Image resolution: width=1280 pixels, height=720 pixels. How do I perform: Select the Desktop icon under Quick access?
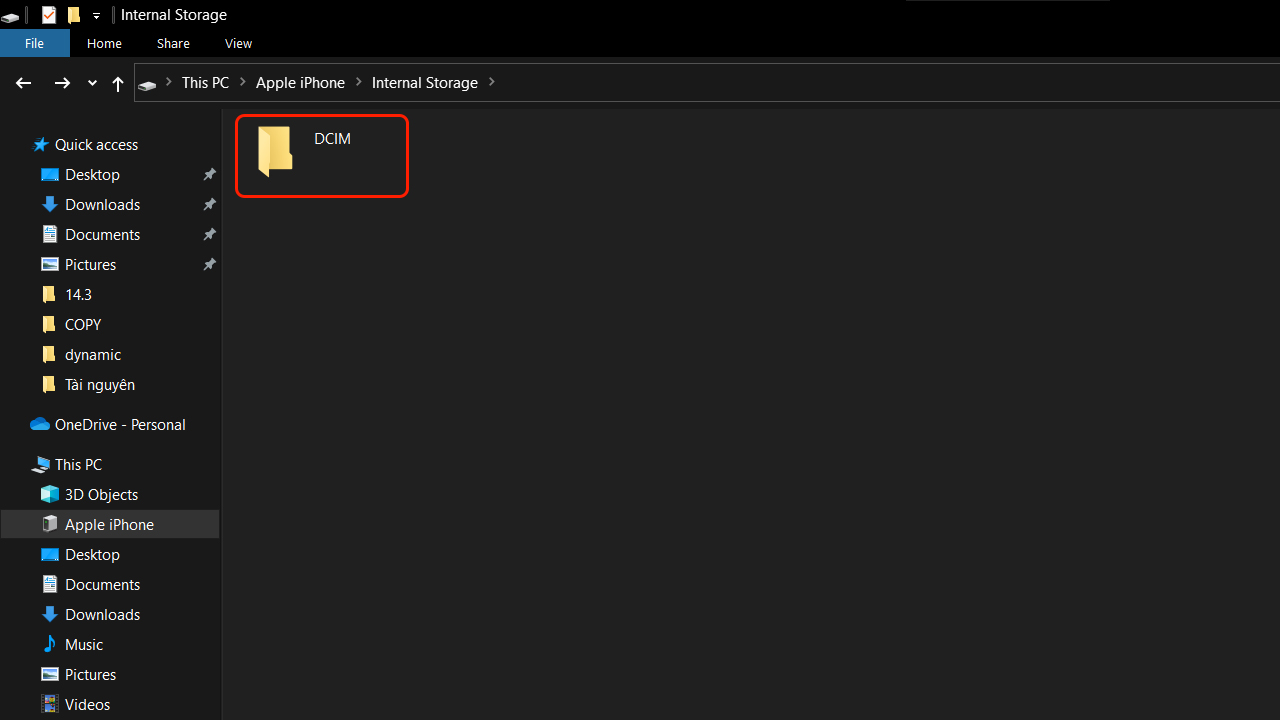coord(50,175)
